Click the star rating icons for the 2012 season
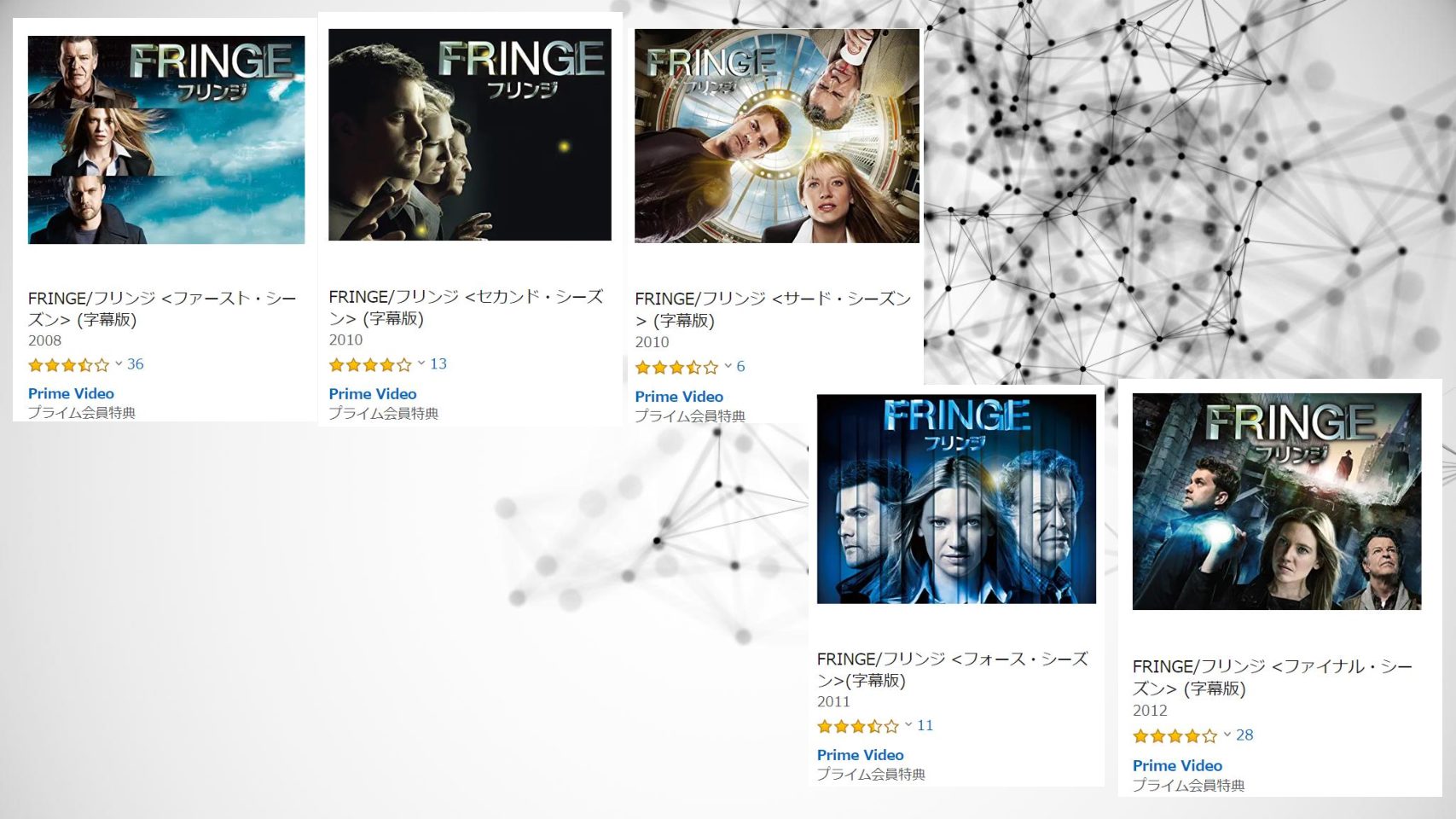1456x819 pixels. pyautogui.click(x=1175, y=736)
